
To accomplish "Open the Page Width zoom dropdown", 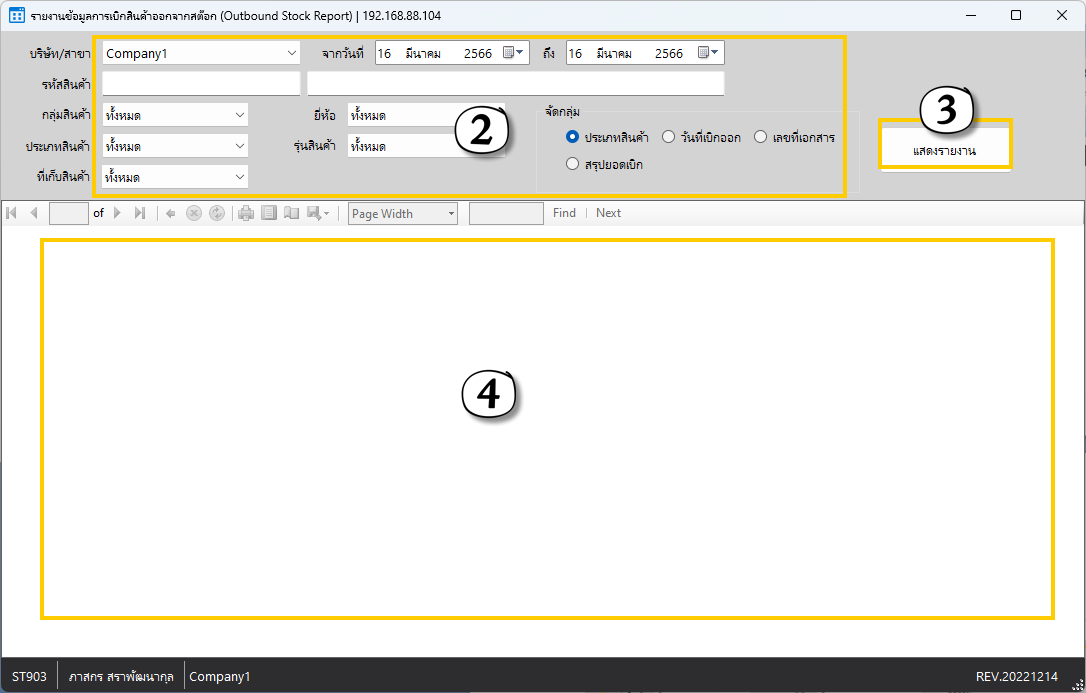I will pos(451,213).
